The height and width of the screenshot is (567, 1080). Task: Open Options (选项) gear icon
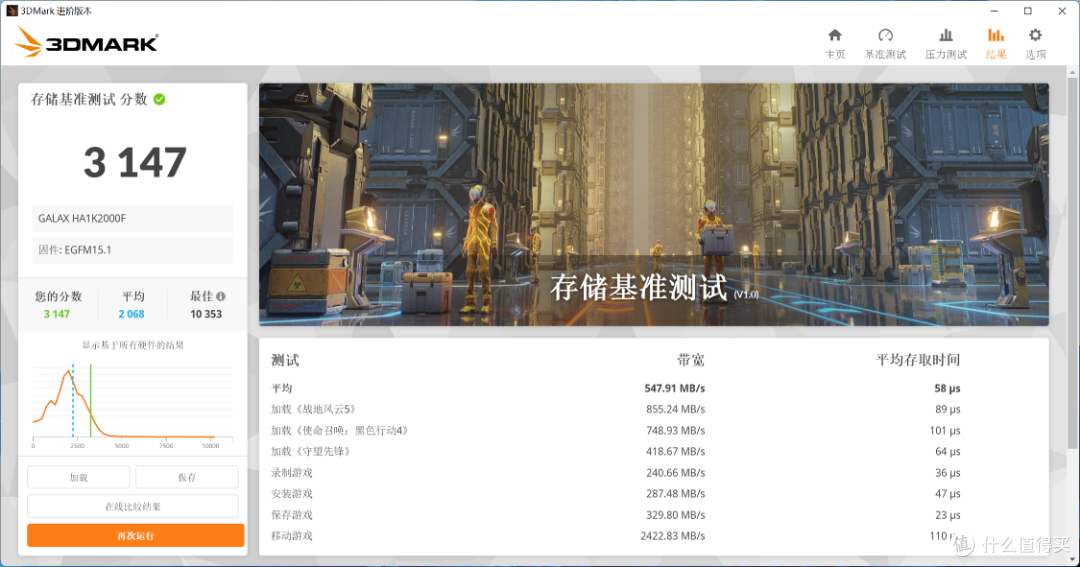click(x=1035, y=35)
